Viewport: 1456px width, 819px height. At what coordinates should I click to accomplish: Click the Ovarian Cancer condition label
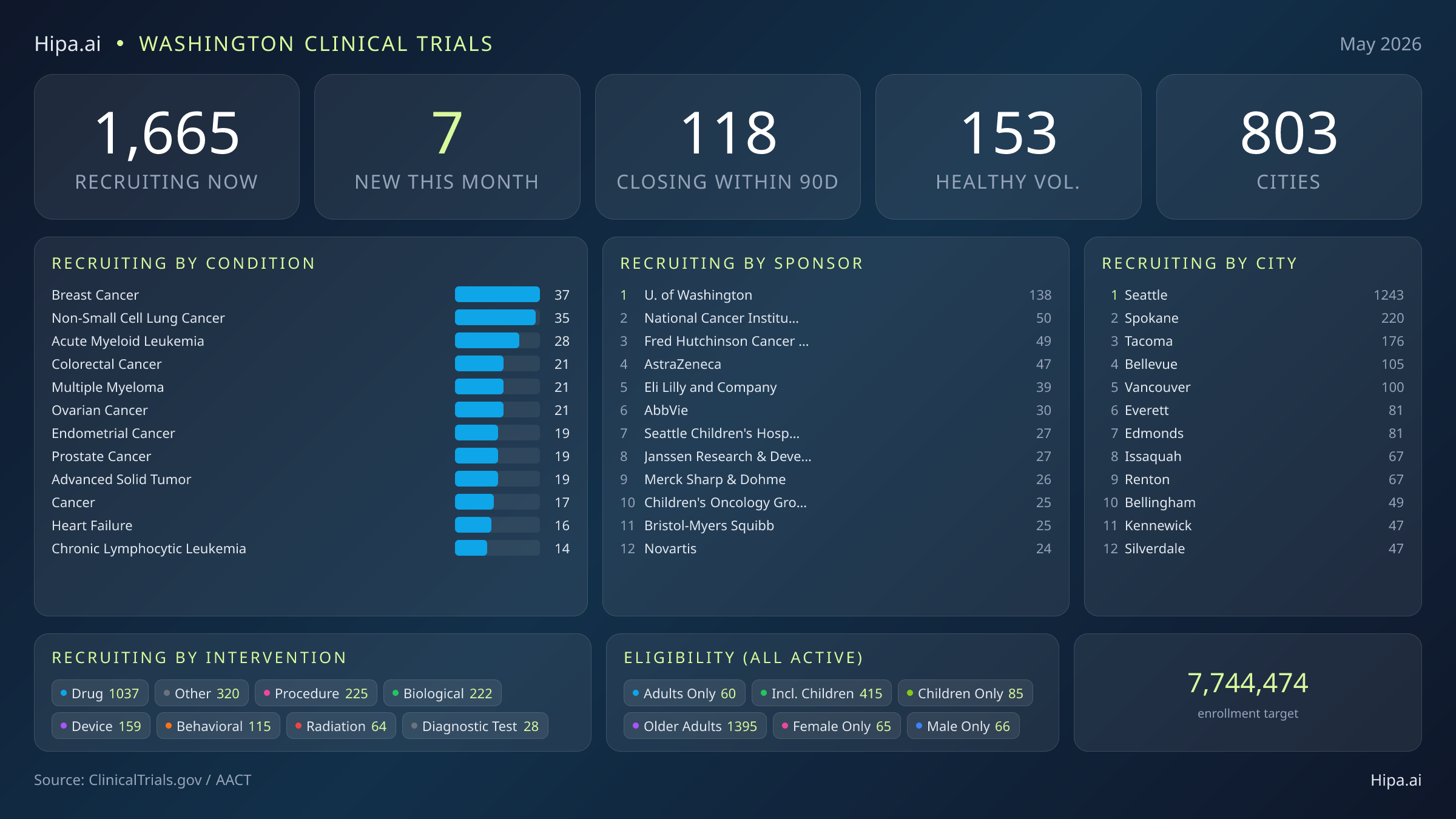click(x=99, y=409)
